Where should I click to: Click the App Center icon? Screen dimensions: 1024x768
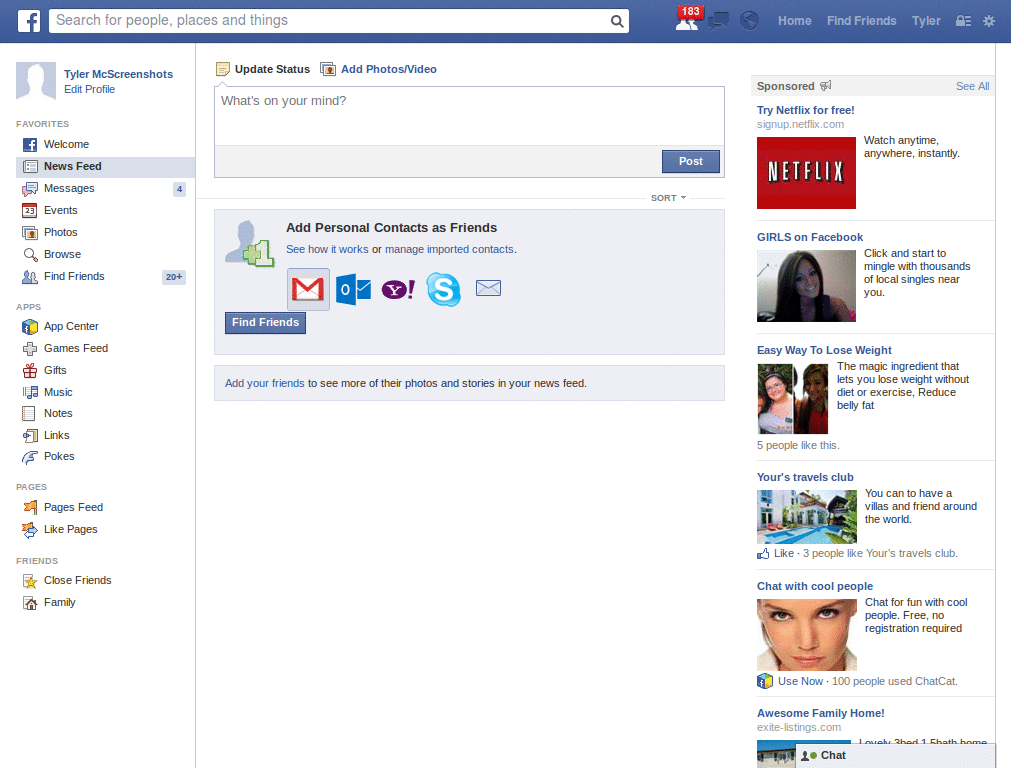click(30, 327)
